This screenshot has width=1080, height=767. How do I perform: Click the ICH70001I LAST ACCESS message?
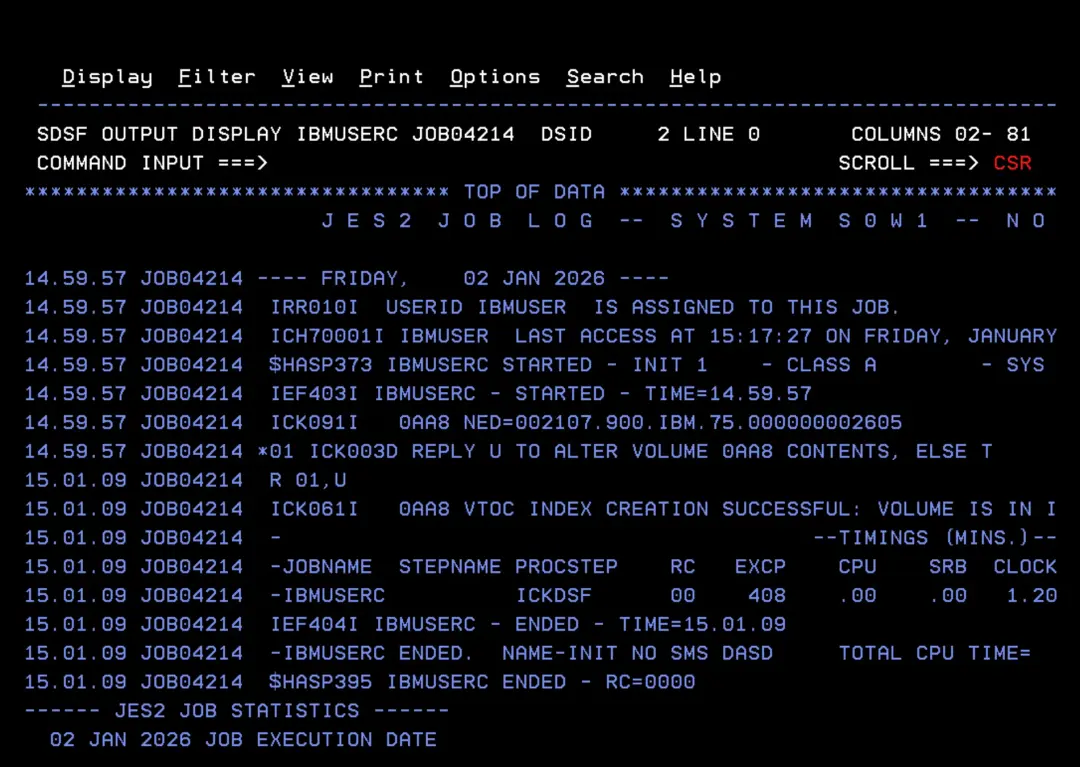pos(663,337)
